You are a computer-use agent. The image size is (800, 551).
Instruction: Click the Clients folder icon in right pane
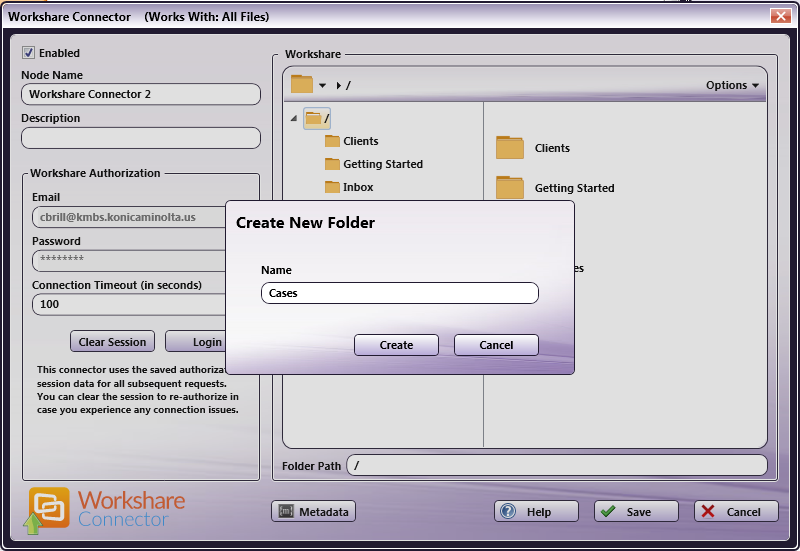pos(510,148)
